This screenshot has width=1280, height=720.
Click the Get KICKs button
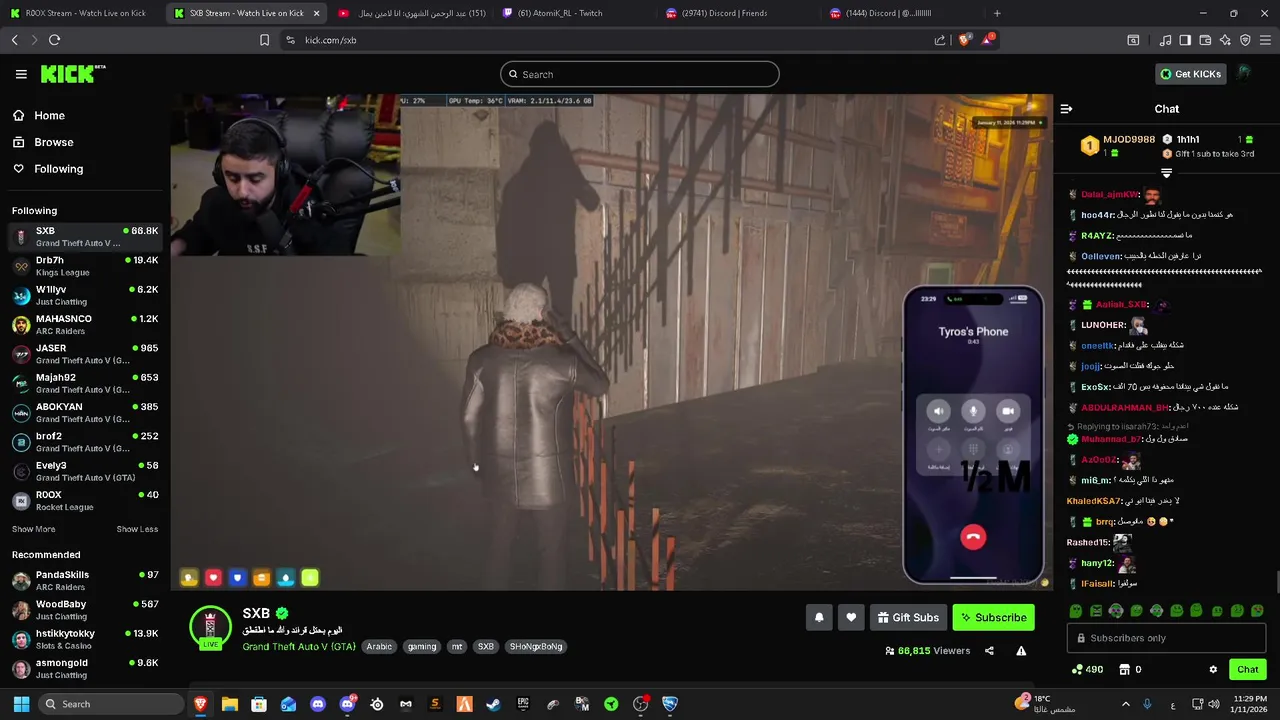1190,74
